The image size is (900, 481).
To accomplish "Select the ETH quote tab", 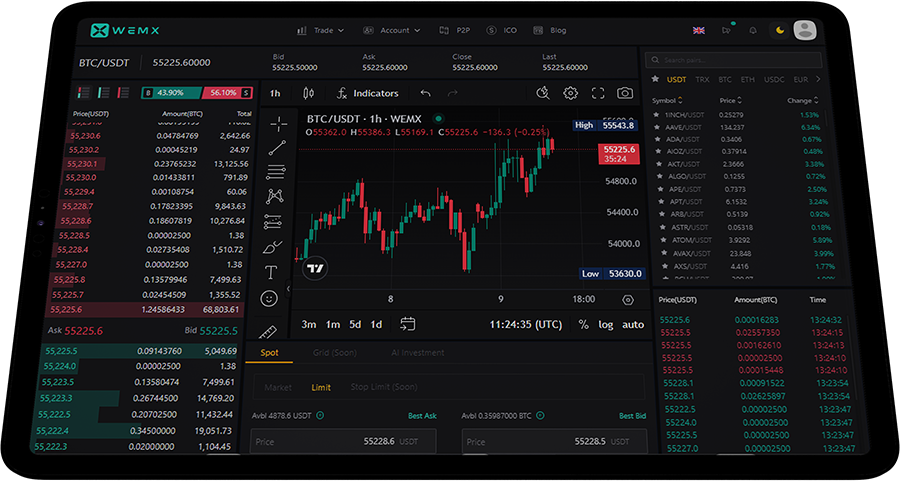I will pos(747,79).
